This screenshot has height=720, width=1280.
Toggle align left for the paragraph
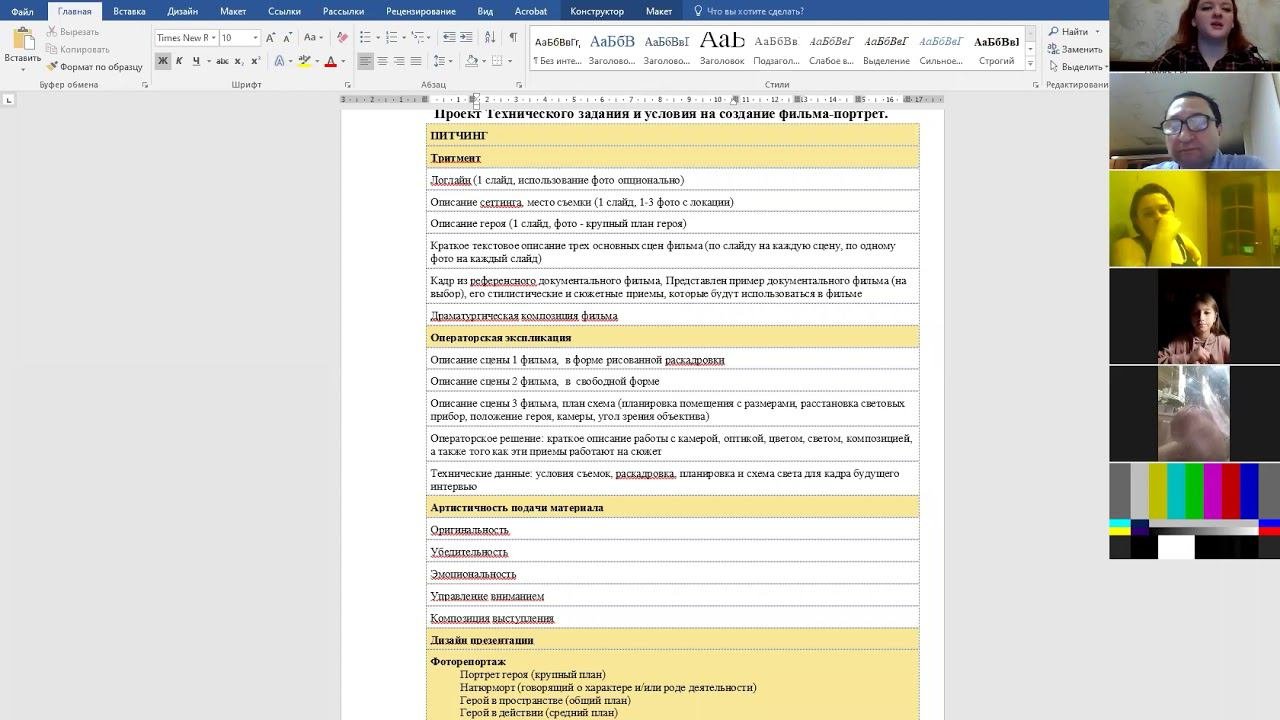coord(365,61)
